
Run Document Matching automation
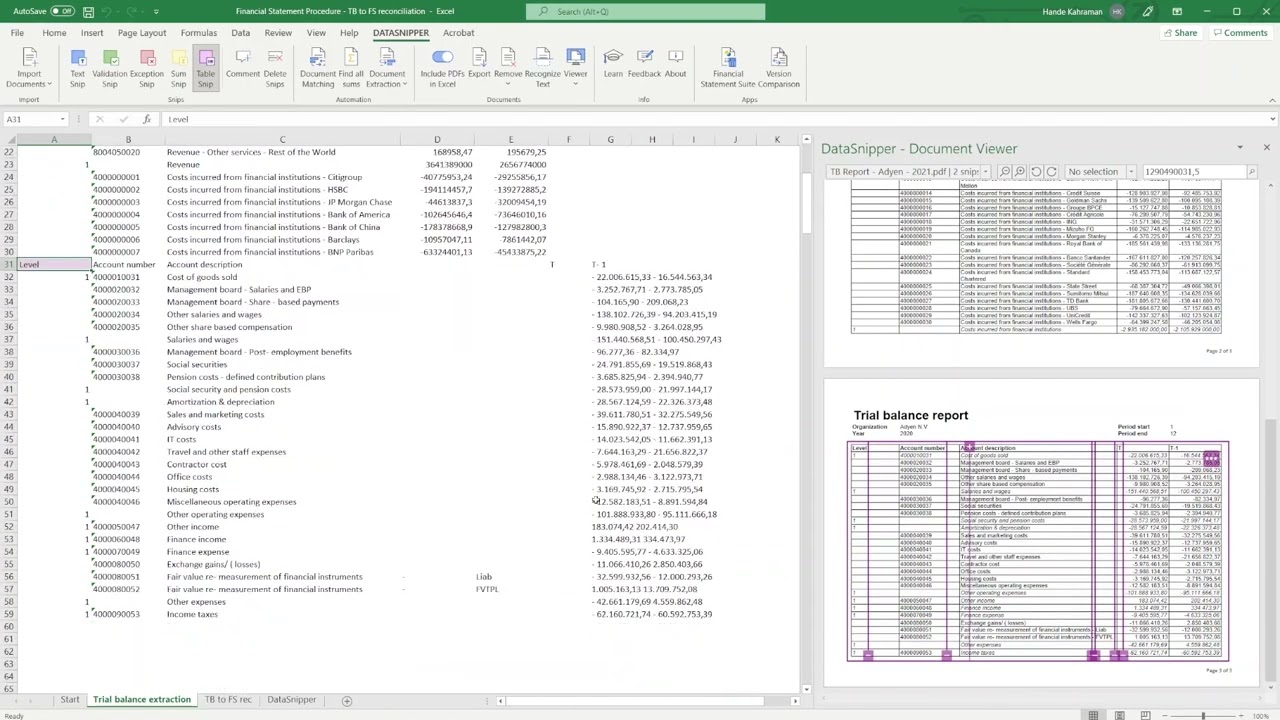(318, 68)
